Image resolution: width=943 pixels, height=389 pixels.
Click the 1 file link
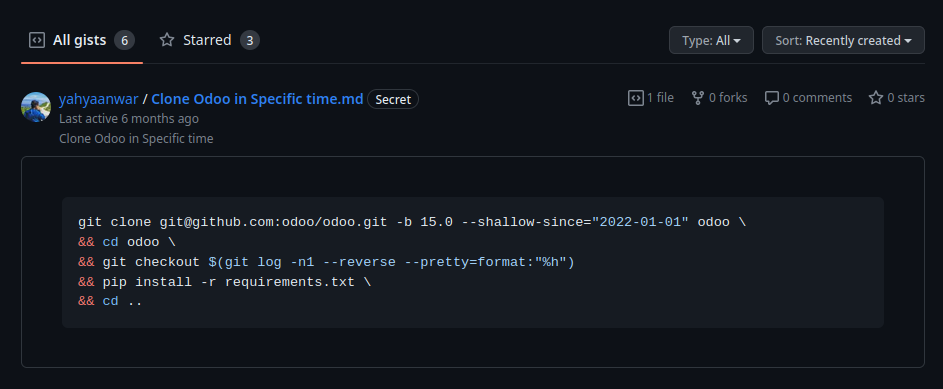pos(651,98)
